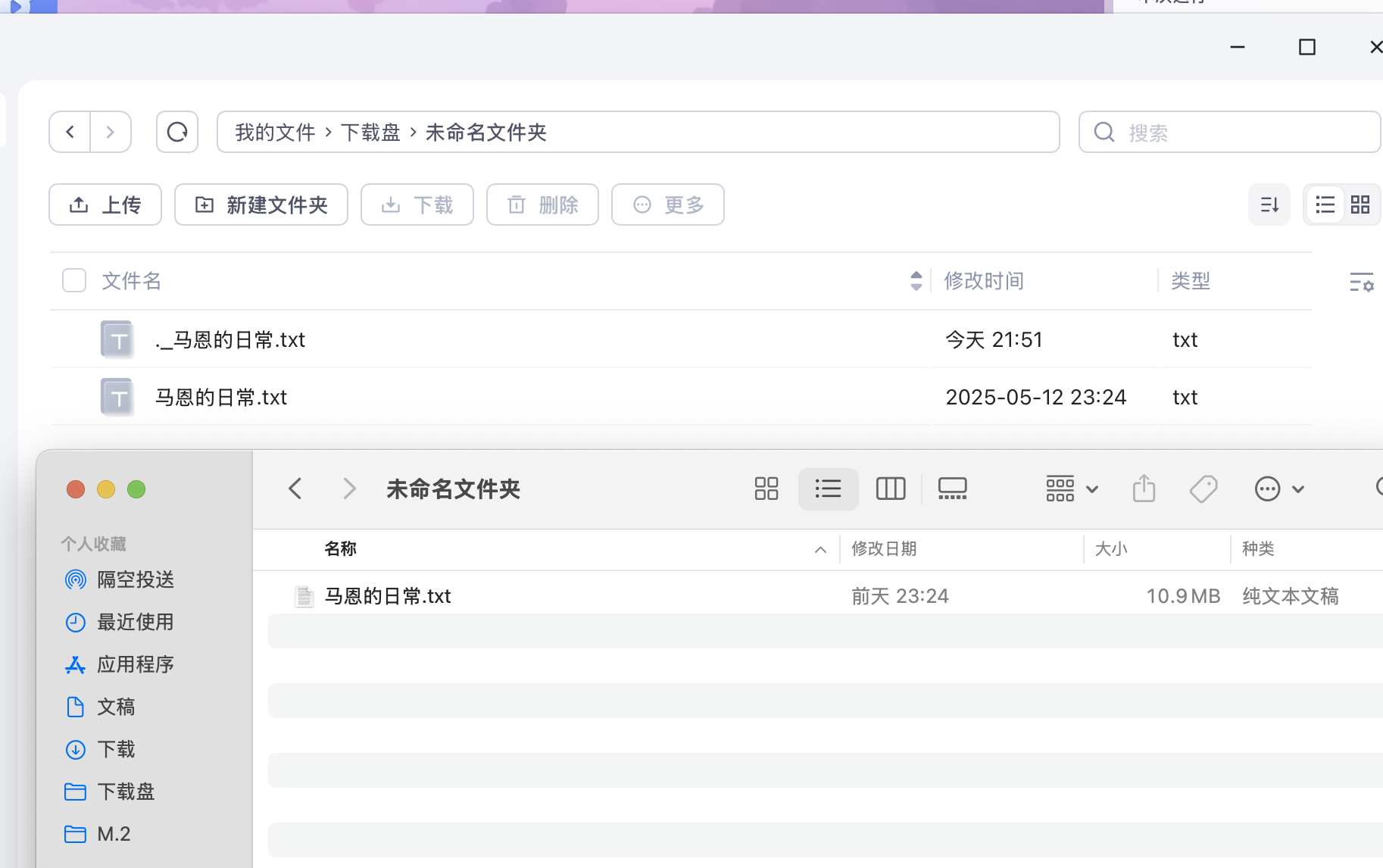1383x868 pixels.
Task: Switch Finder to gallery view
Action: tap(953, 489)
